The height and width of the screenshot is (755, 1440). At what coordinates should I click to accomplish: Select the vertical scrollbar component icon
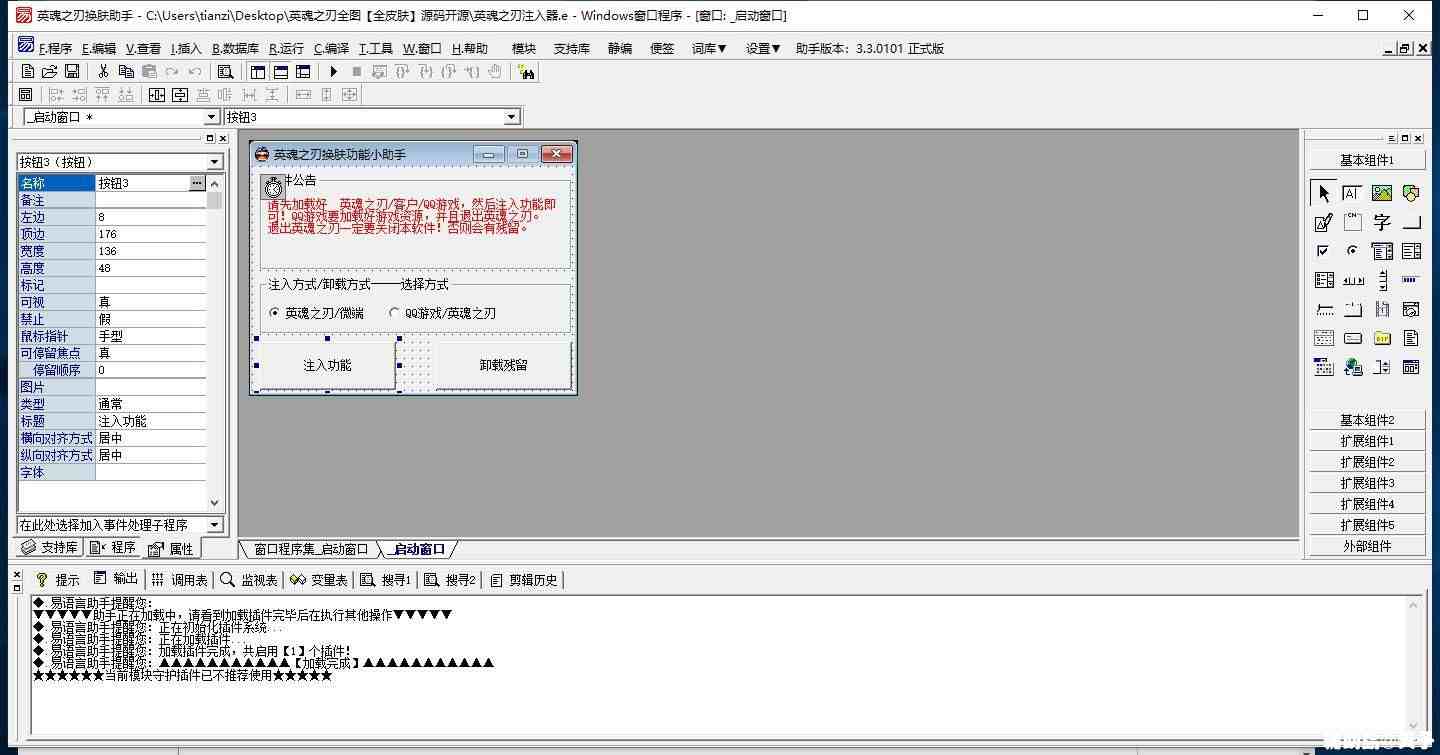click(1382, 280)
